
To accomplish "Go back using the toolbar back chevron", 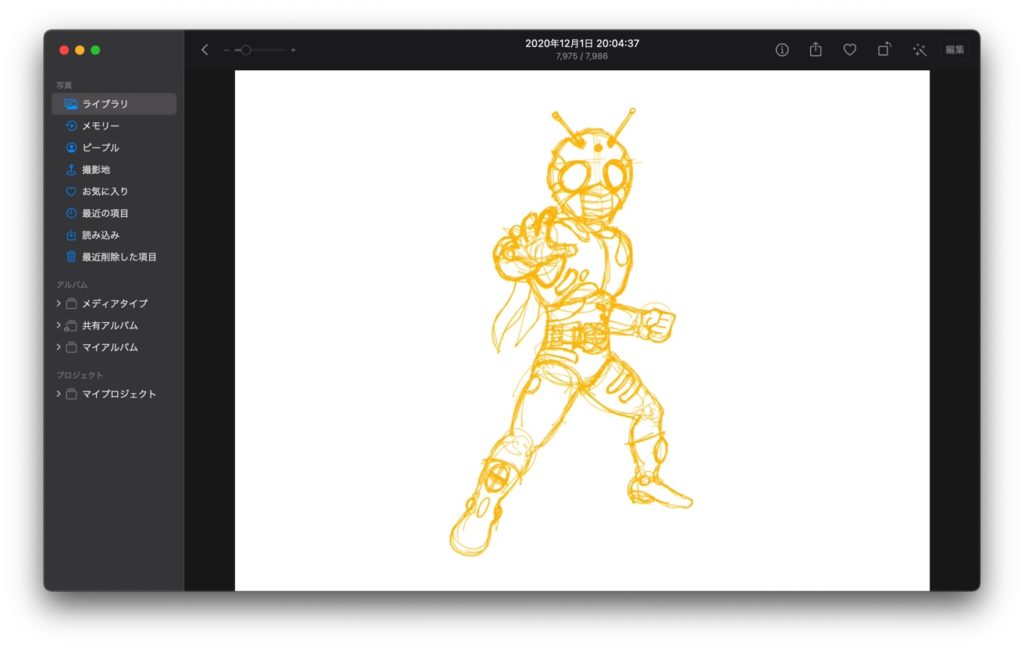I will [204, 50].
